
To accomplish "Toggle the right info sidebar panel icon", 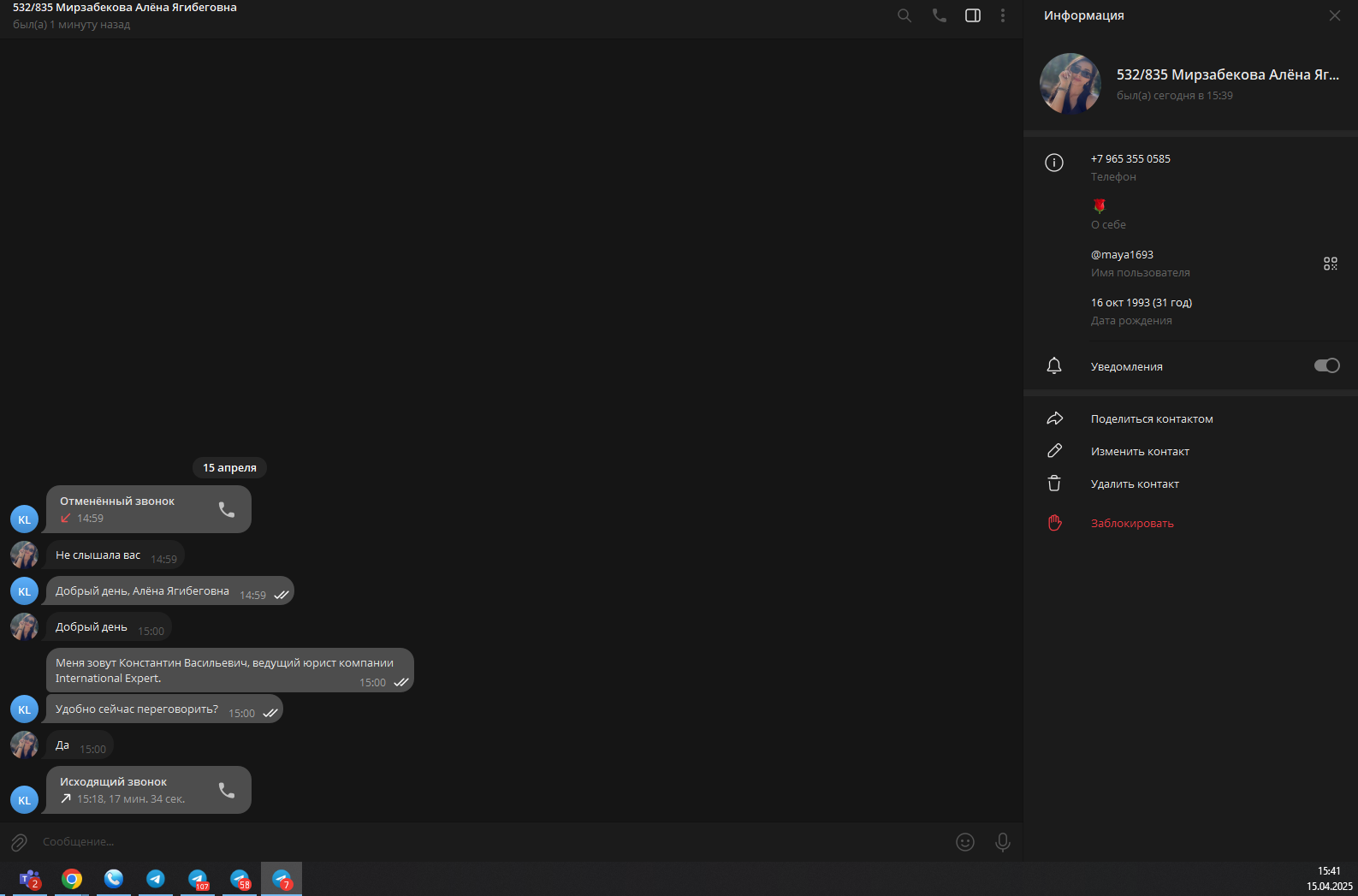I will (x=973, y=15).
